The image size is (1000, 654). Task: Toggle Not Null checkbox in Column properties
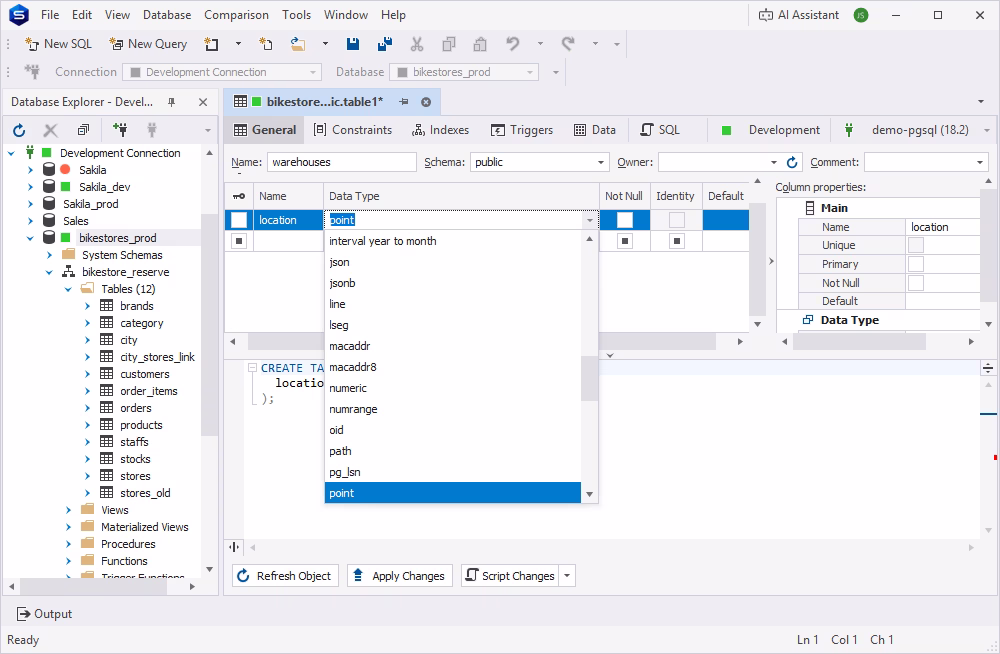coord(916,283)
